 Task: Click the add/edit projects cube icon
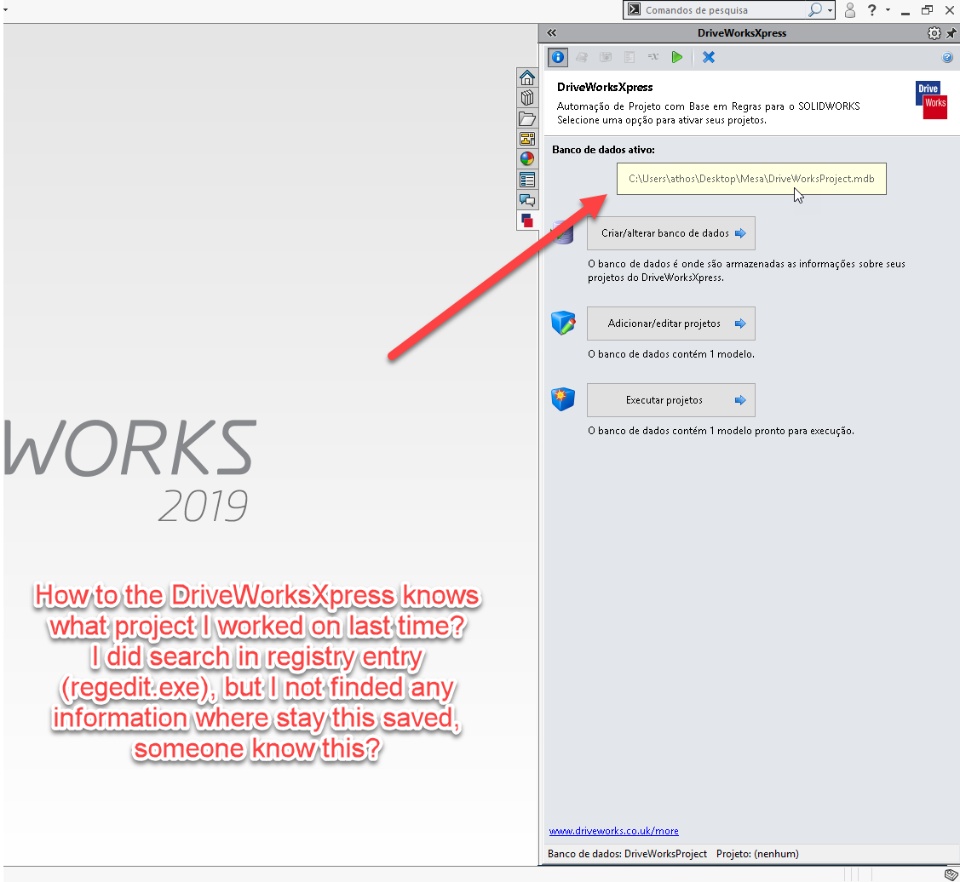pyautogui.click(x=563, y=323)
